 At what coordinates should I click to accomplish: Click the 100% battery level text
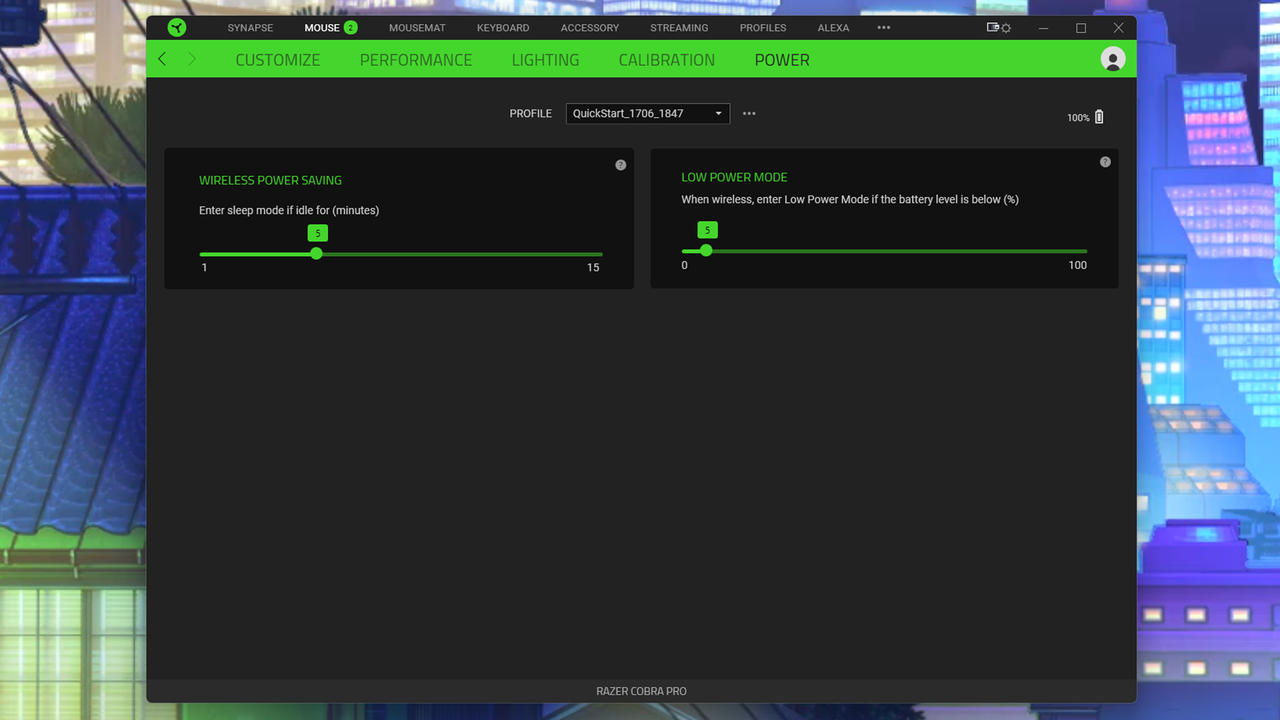coord(1078,118)
